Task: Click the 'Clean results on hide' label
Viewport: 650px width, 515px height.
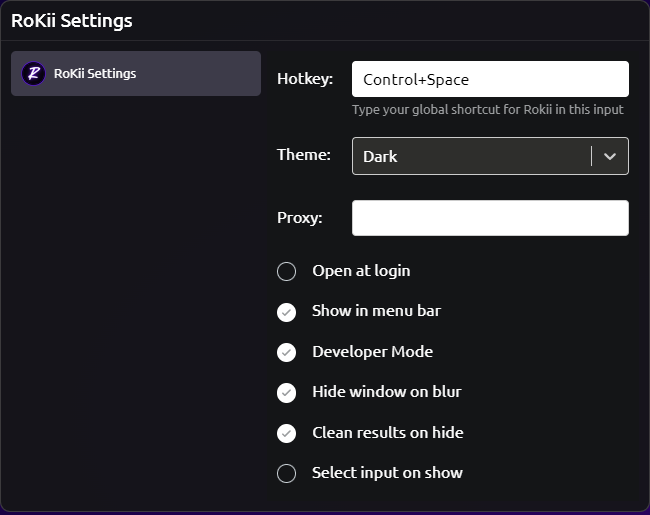Action: (x=388, y=432)
